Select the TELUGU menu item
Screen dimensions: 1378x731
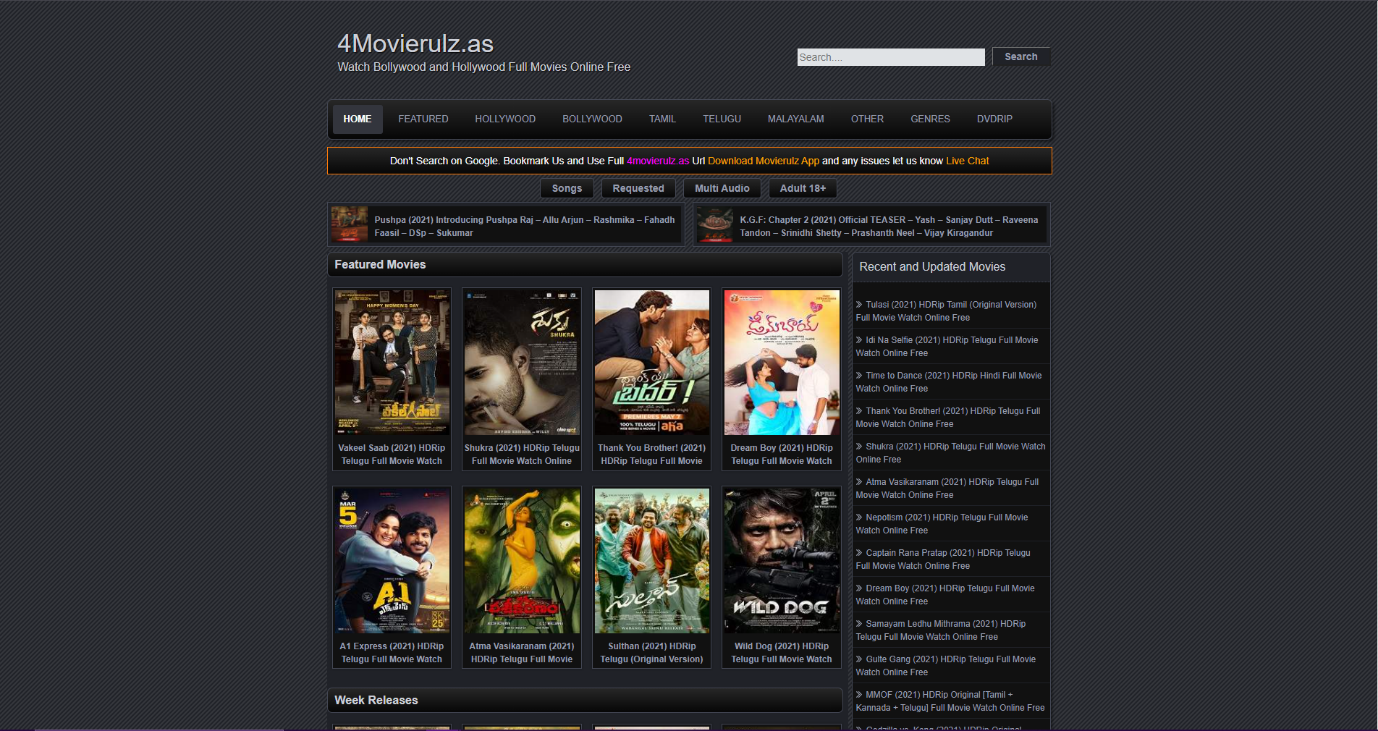click(x=722, y=119)
